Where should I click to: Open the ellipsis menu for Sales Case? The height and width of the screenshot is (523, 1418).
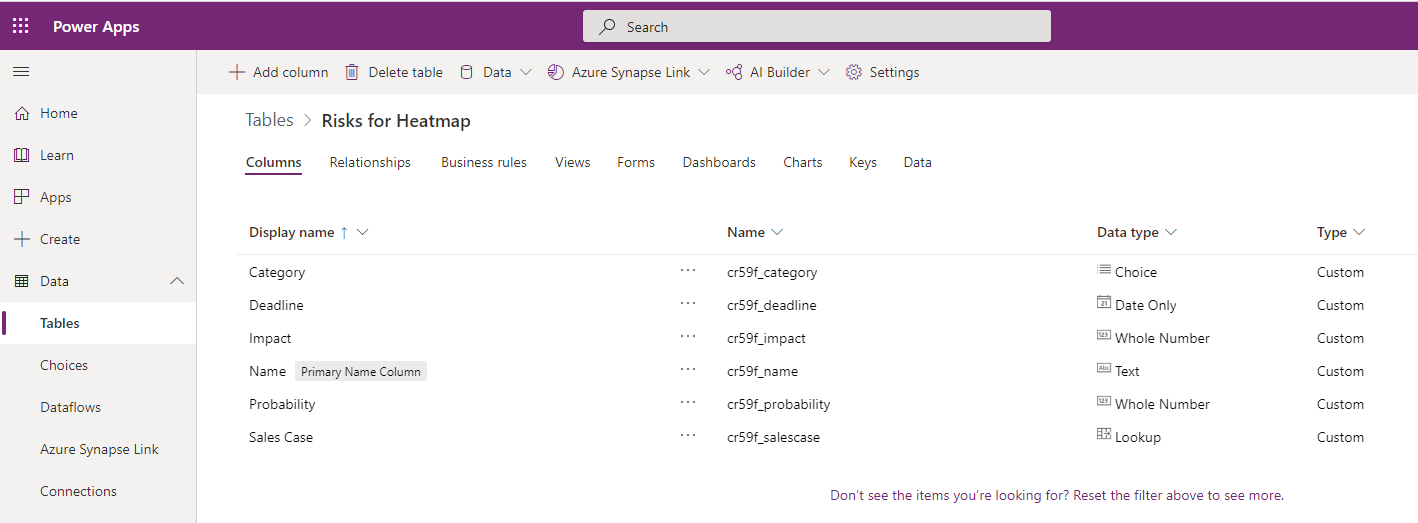click(x=688, y=436)
